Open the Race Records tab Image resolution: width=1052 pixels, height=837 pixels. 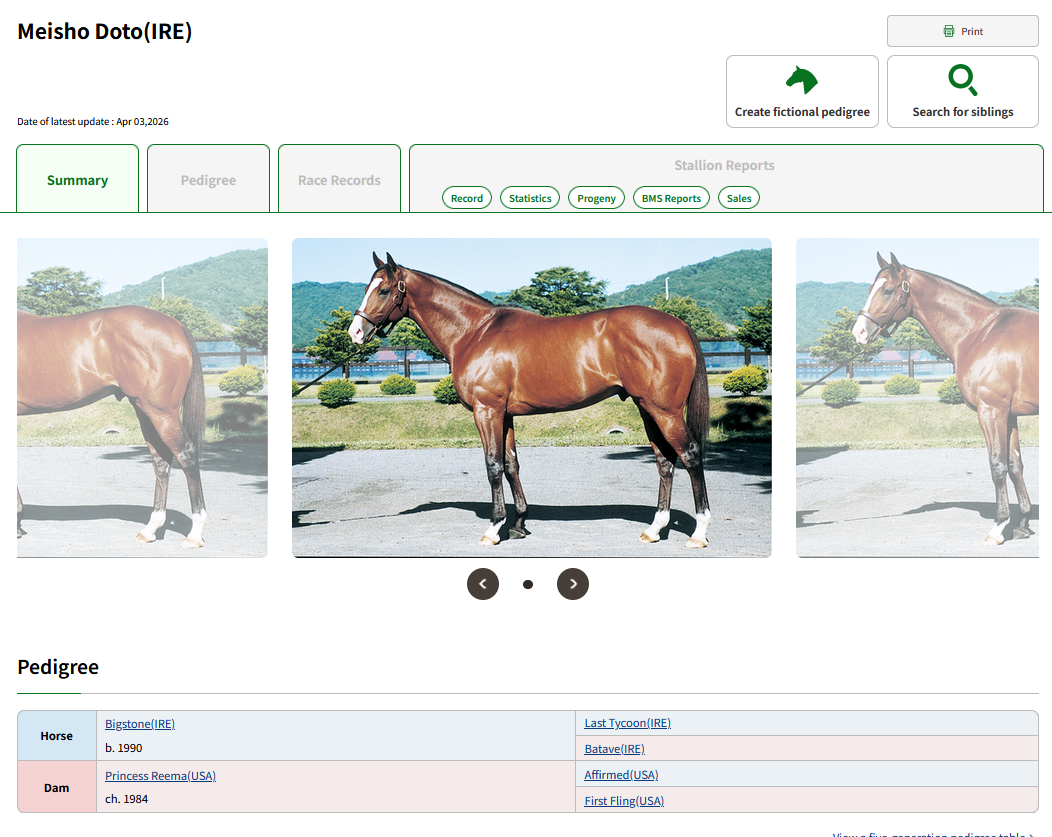click(x=339, y=179)
